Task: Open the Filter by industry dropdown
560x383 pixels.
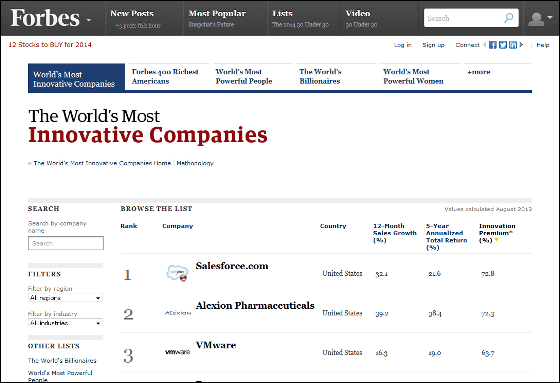Action: click(65, 323)
